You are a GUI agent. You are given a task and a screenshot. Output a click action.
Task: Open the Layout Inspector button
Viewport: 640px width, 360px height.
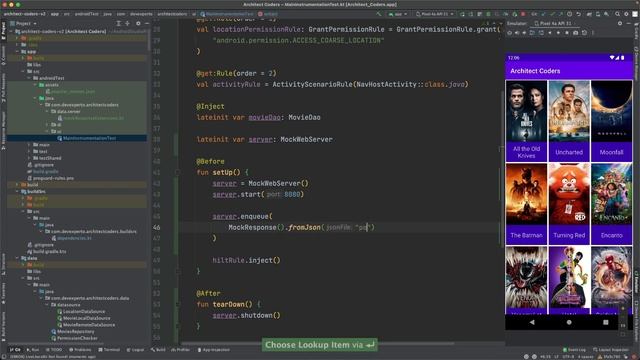[x=611, y=350]
